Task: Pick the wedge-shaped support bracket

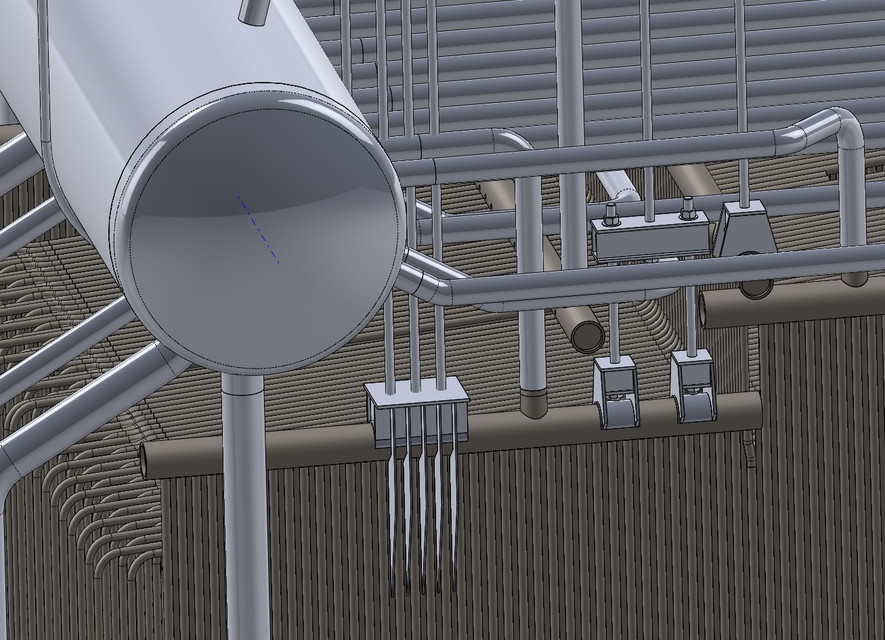Action: [745, 235]
